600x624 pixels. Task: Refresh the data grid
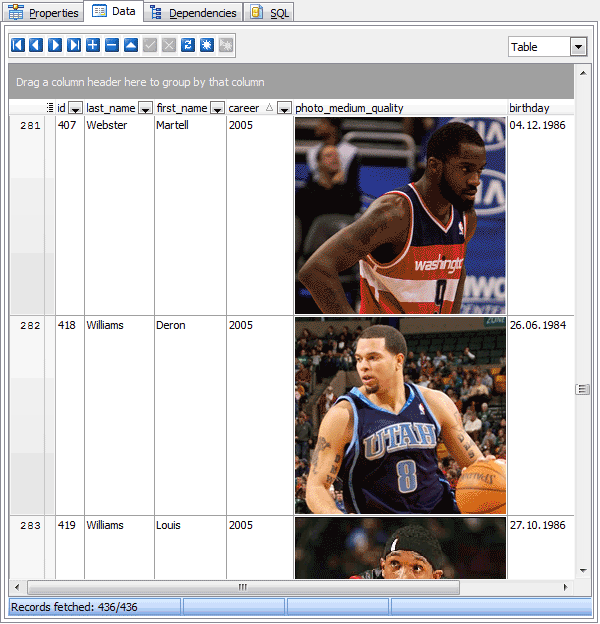[188, 46]
